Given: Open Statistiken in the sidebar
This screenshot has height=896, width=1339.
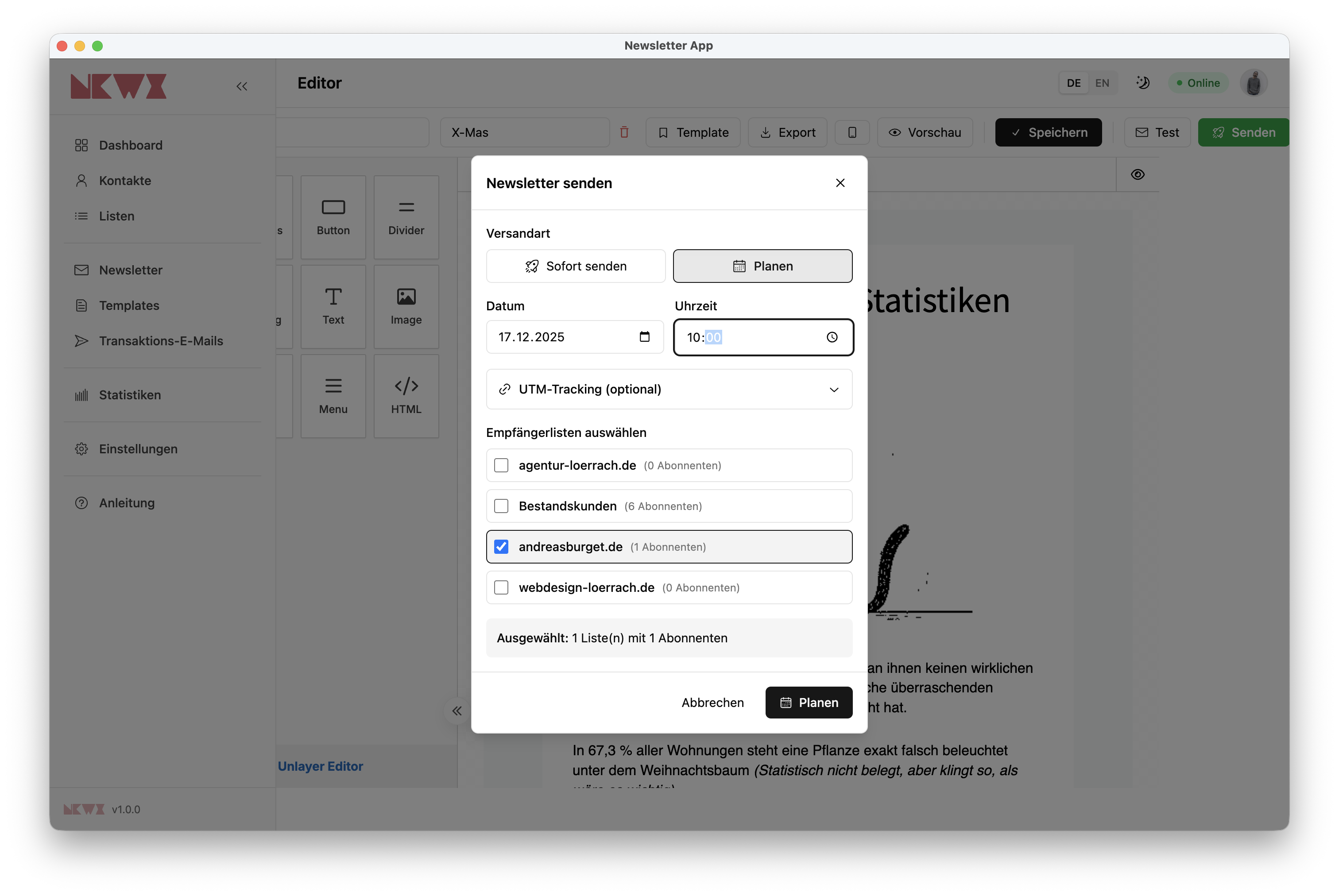Looking at the screenshot, I should tap(130, 395).
